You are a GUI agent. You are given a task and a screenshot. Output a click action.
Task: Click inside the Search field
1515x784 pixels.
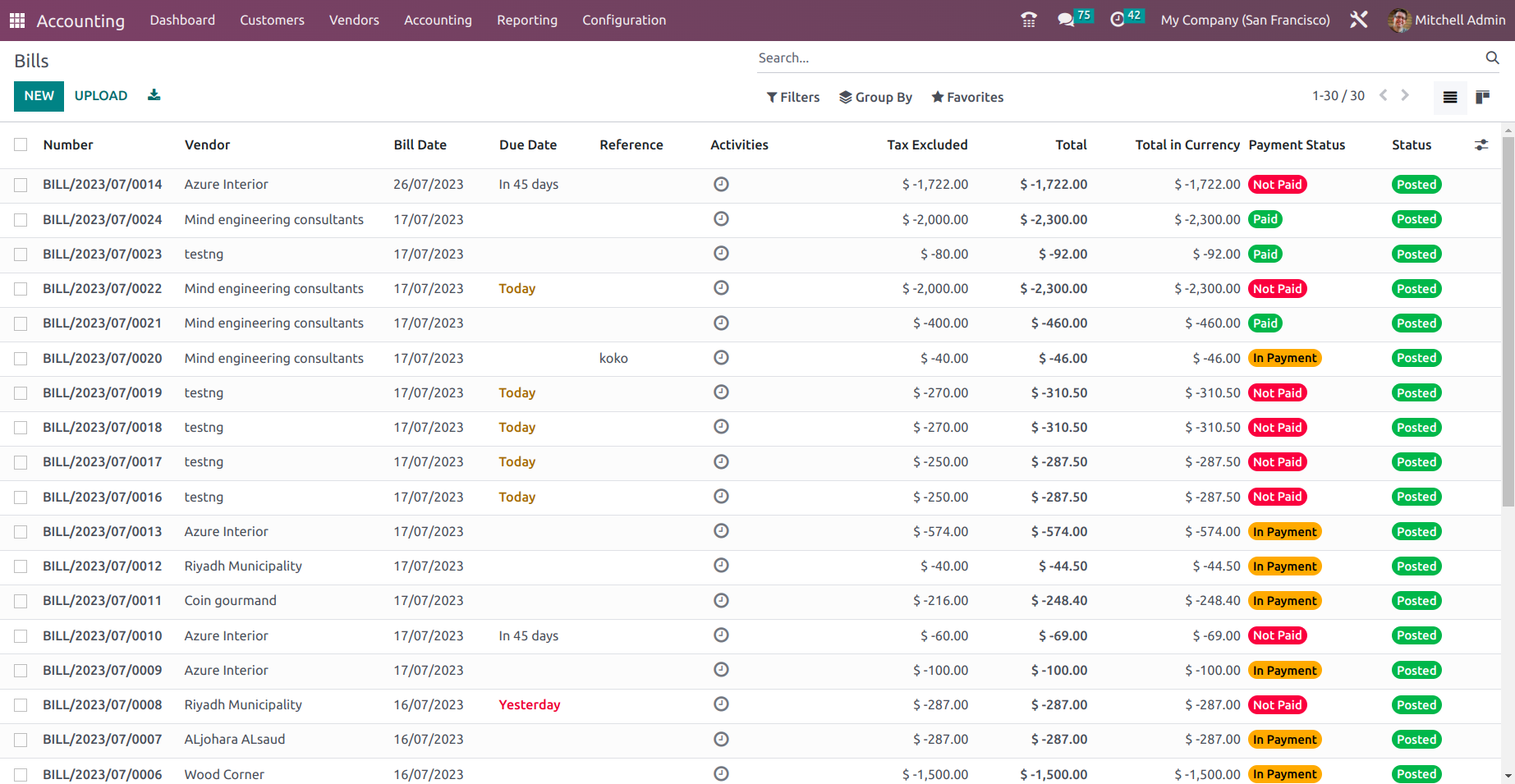pos(985,57)
